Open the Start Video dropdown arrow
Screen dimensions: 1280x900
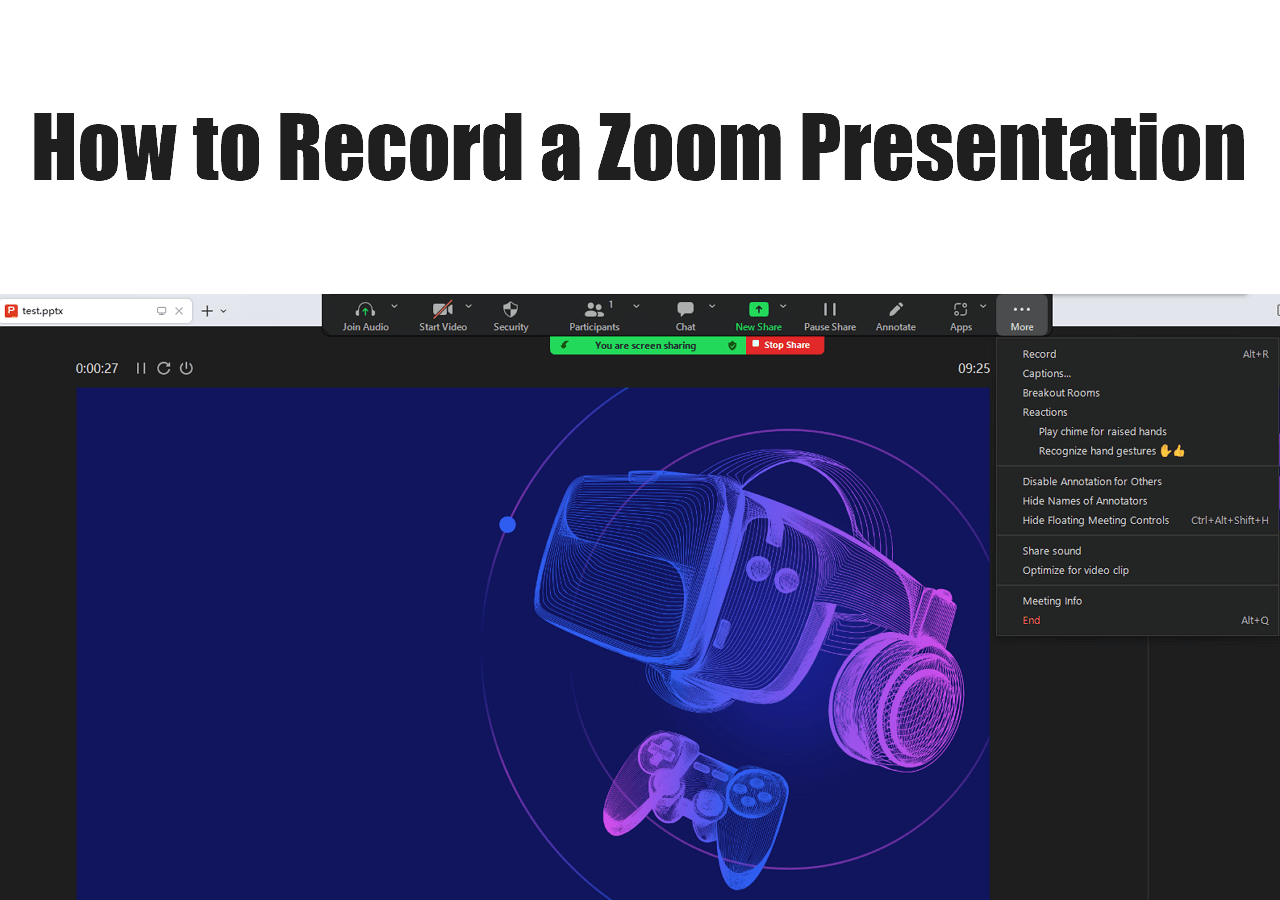[x=468, y=306]
